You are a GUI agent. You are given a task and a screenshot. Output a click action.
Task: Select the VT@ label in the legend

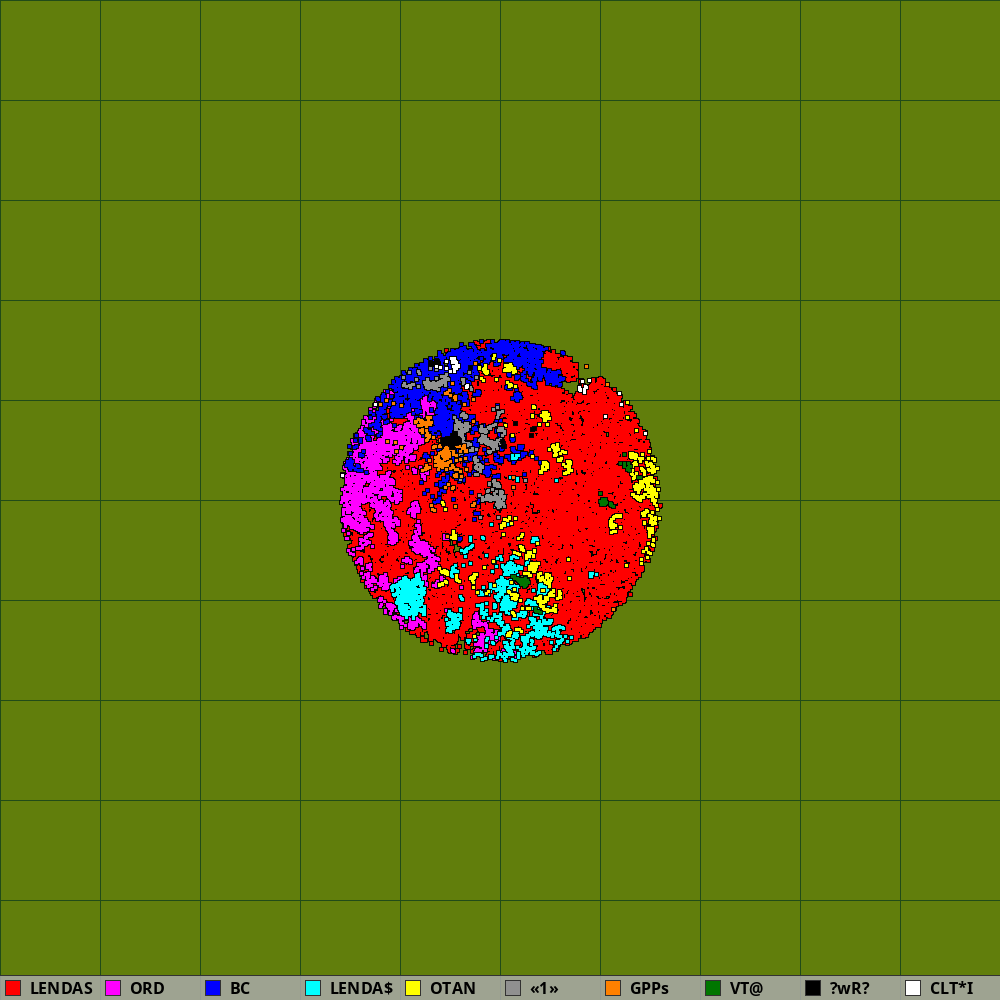746,988
